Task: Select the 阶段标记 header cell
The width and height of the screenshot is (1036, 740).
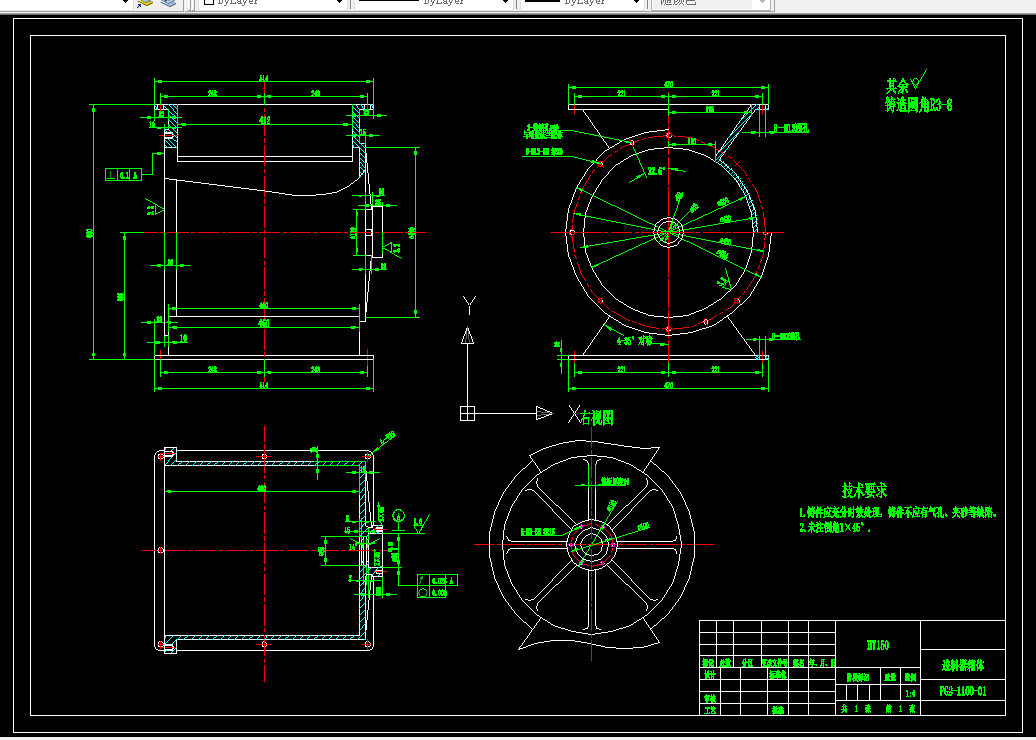Action: (x=858, y=677)
